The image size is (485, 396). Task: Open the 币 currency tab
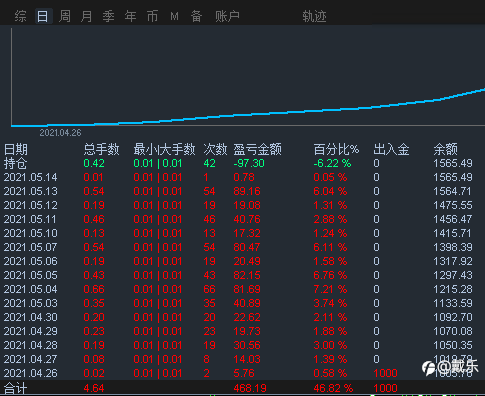coord(152,16)
